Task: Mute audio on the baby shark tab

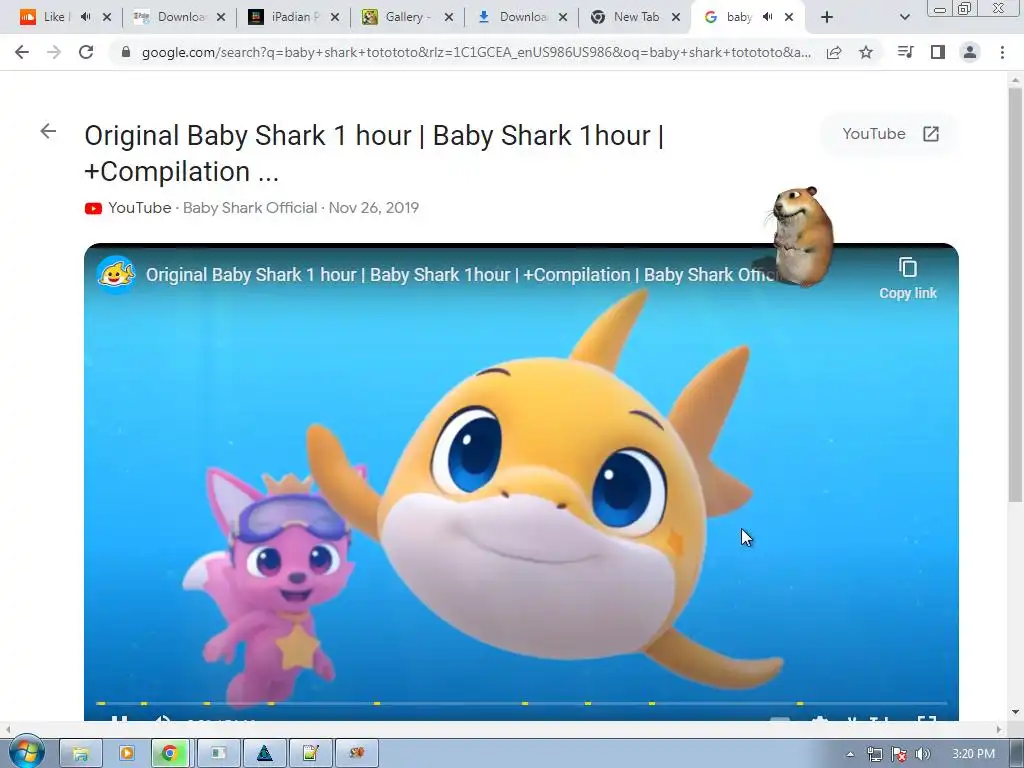Action: click(x=768, y=17)
